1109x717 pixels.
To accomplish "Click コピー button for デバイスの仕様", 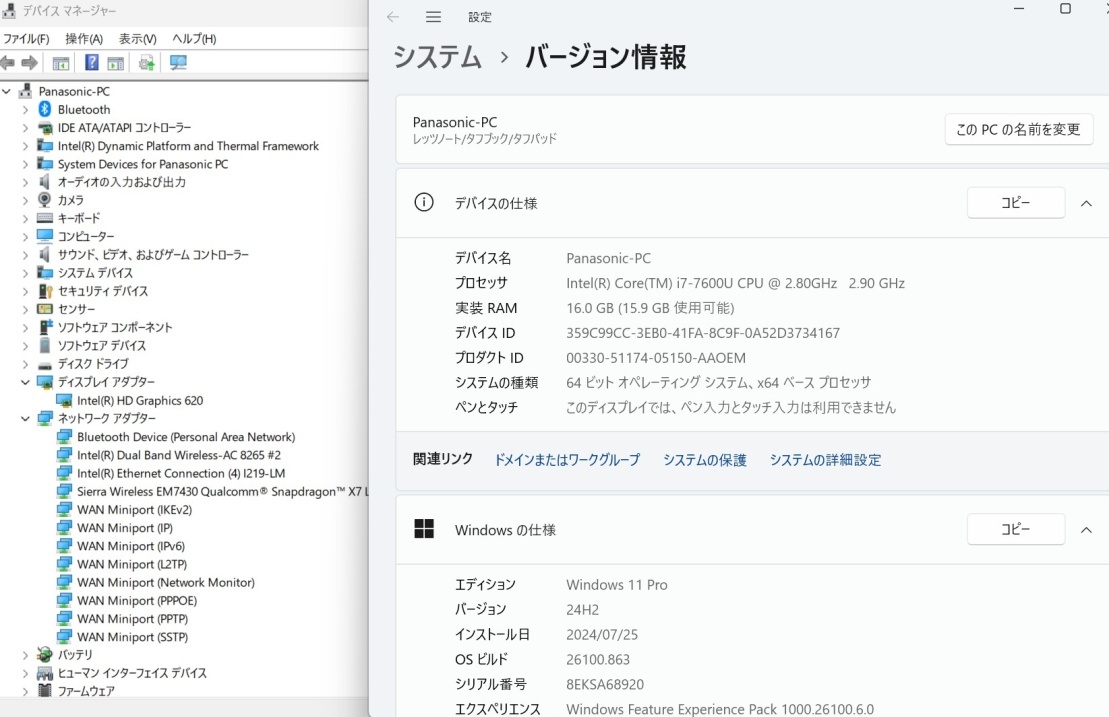I will (x=1016, y=203).
